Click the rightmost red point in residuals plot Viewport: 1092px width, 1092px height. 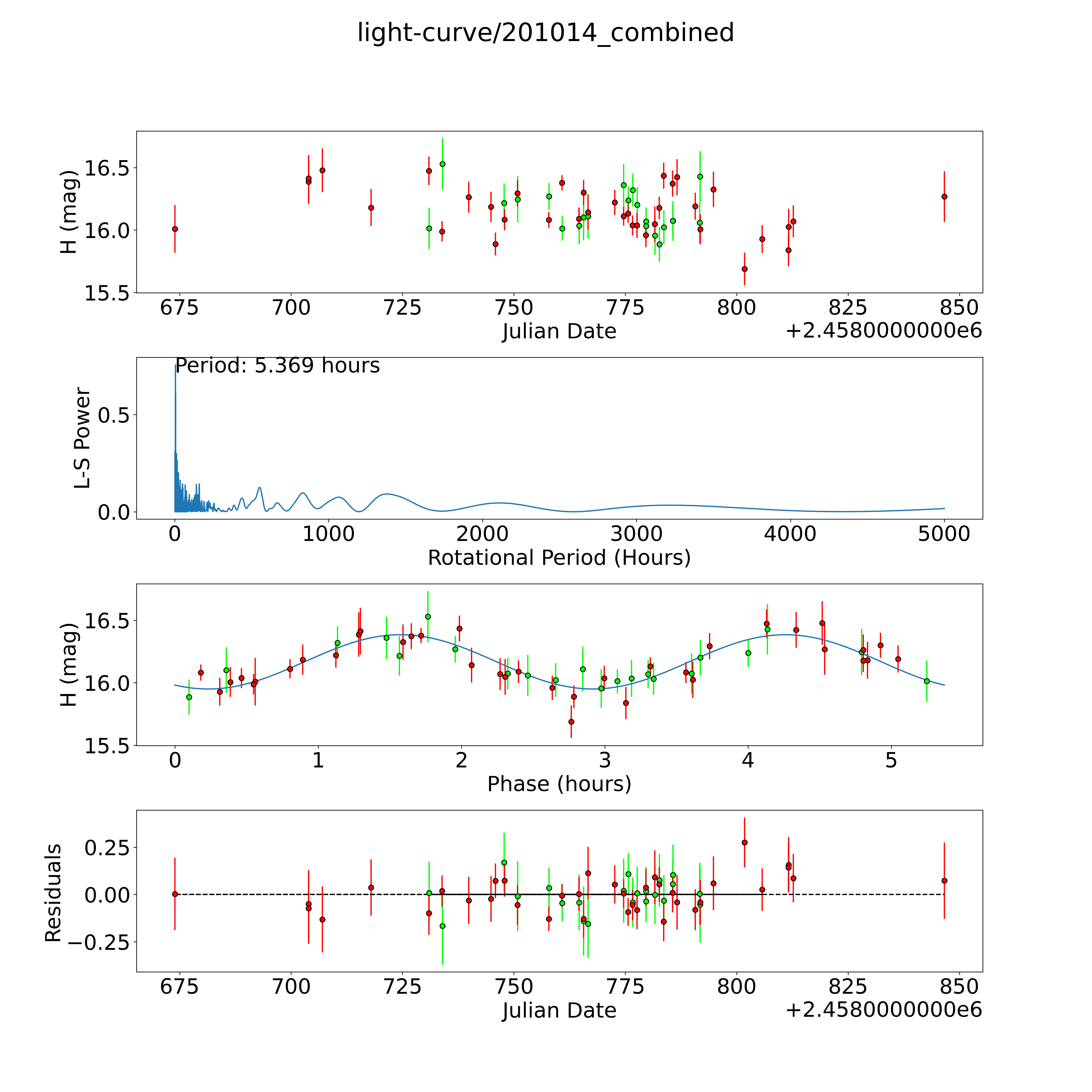click(944, 881)
